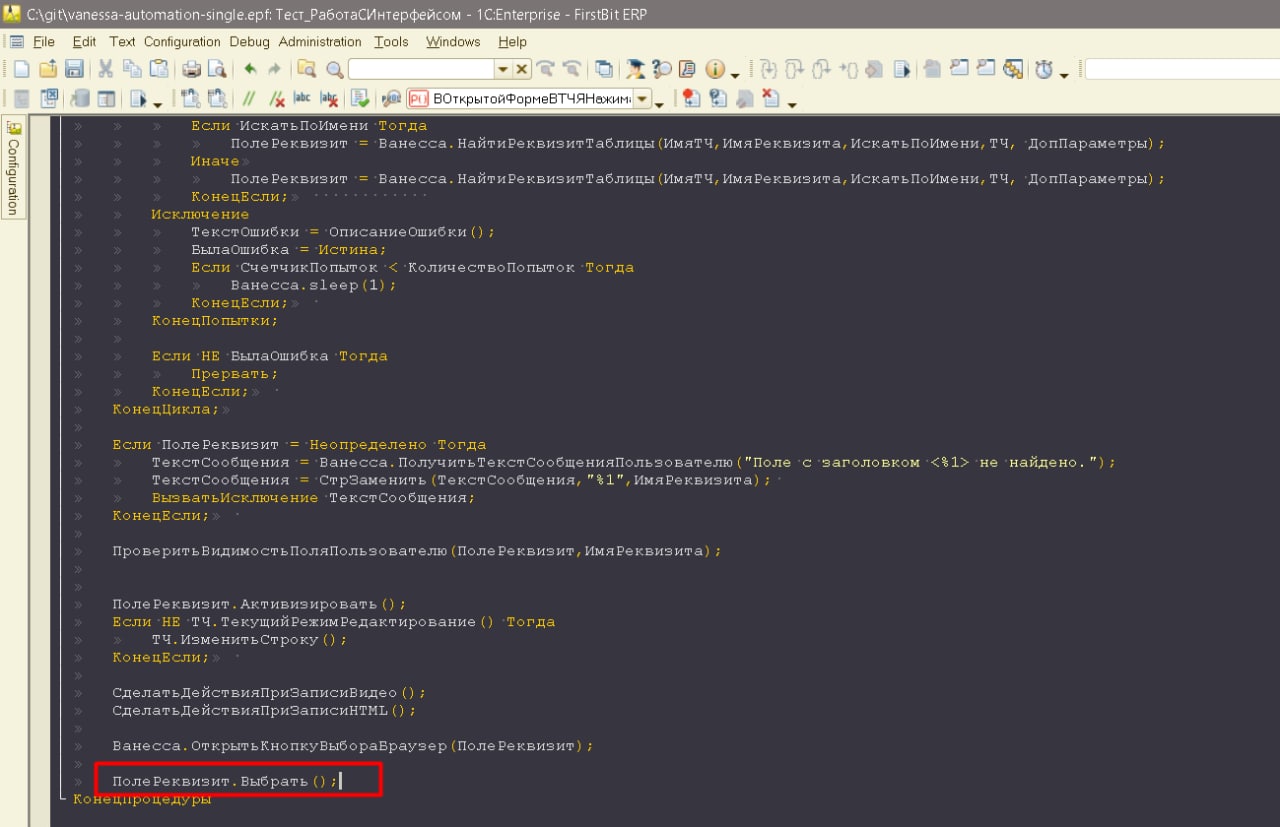The image size is (1280, 827).
Task: Open help contents book icon
Action: 687,69
